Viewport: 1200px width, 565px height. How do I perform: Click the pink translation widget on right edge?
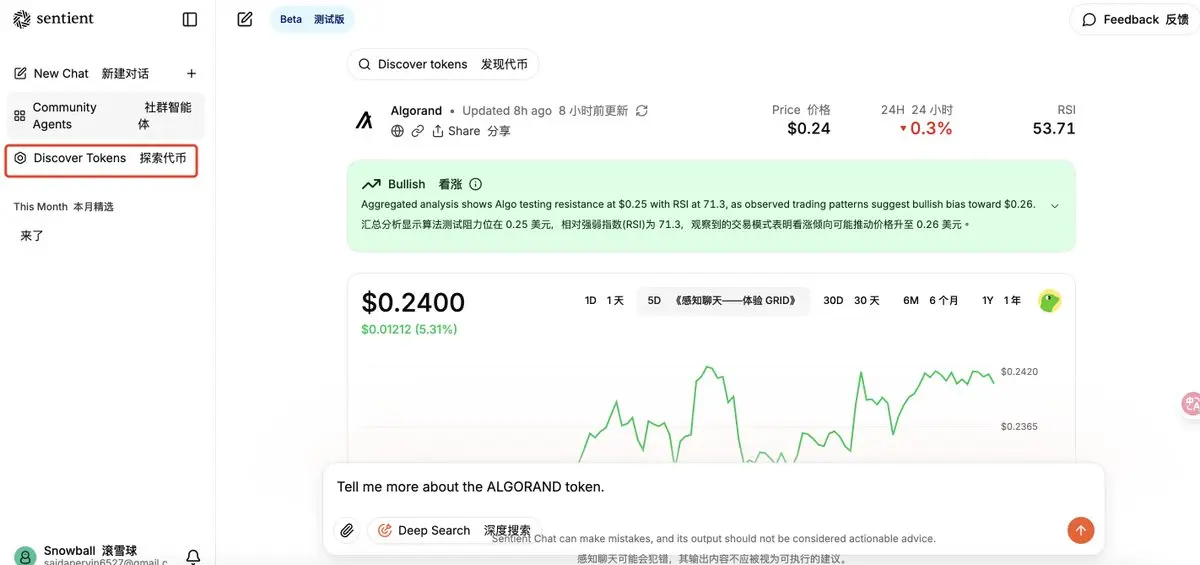point(1190,404)
